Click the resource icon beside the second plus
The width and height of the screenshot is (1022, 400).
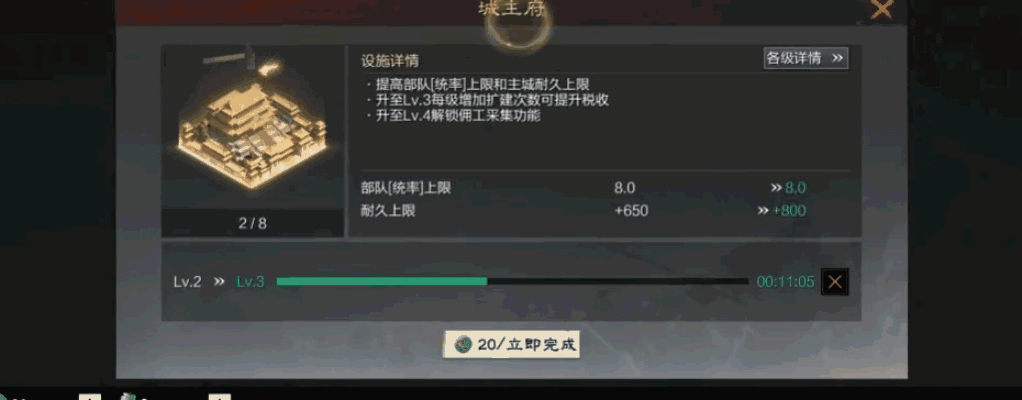[x=128, y=396]
